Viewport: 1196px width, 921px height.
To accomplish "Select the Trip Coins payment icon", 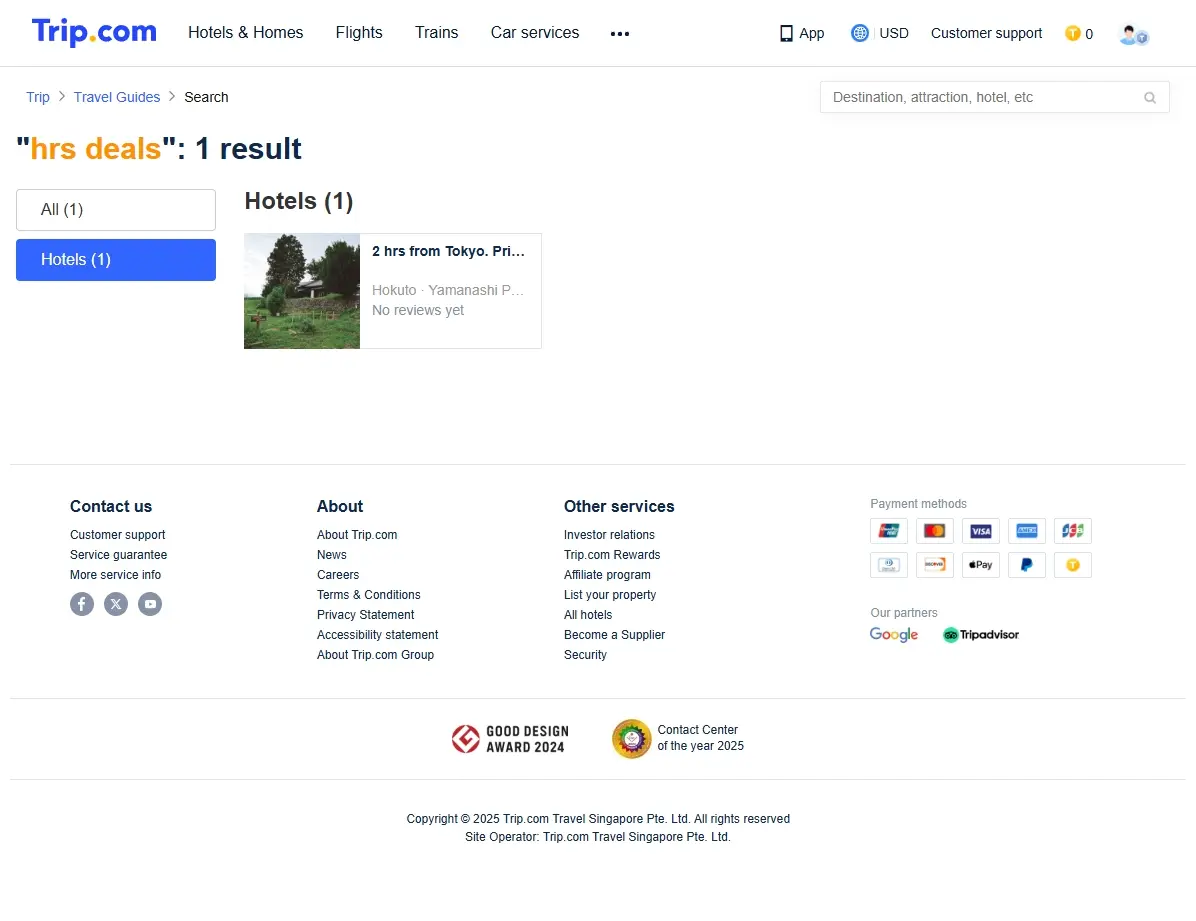I will (x=1072, y=565).
